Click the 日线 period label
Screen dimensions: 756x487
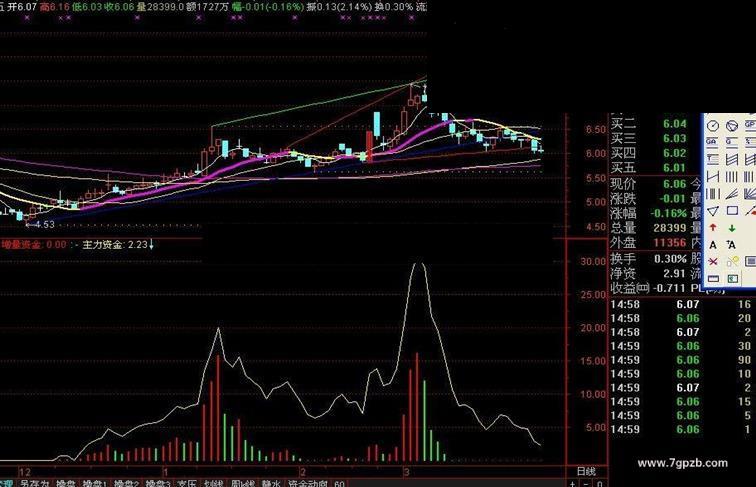click(x=586, y=471)
